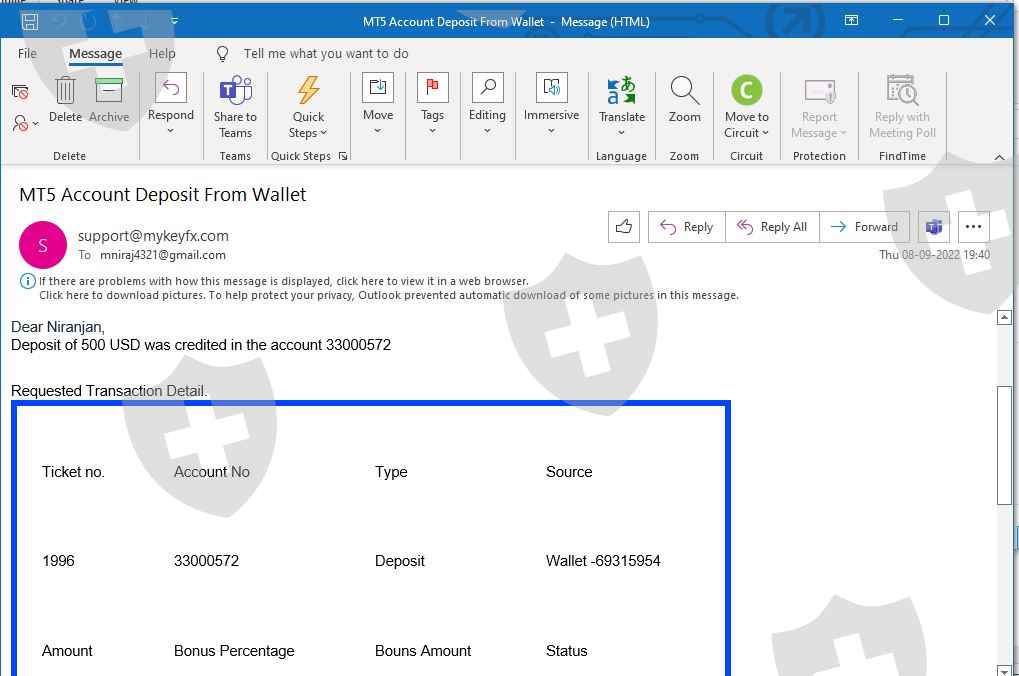Click the lightbulb Tell me icon
This screenshot has height=676, width=1019.
[223, 54]
